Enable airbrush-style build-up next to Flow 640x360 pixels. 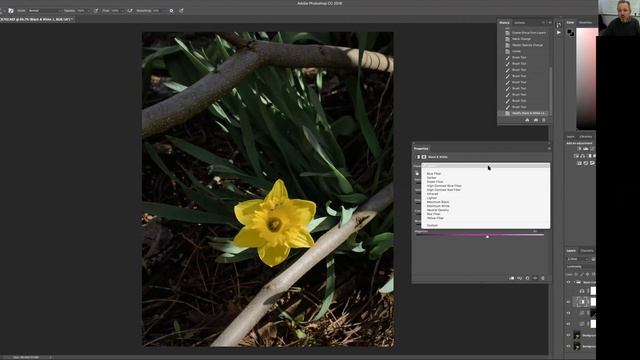point(130,11)
